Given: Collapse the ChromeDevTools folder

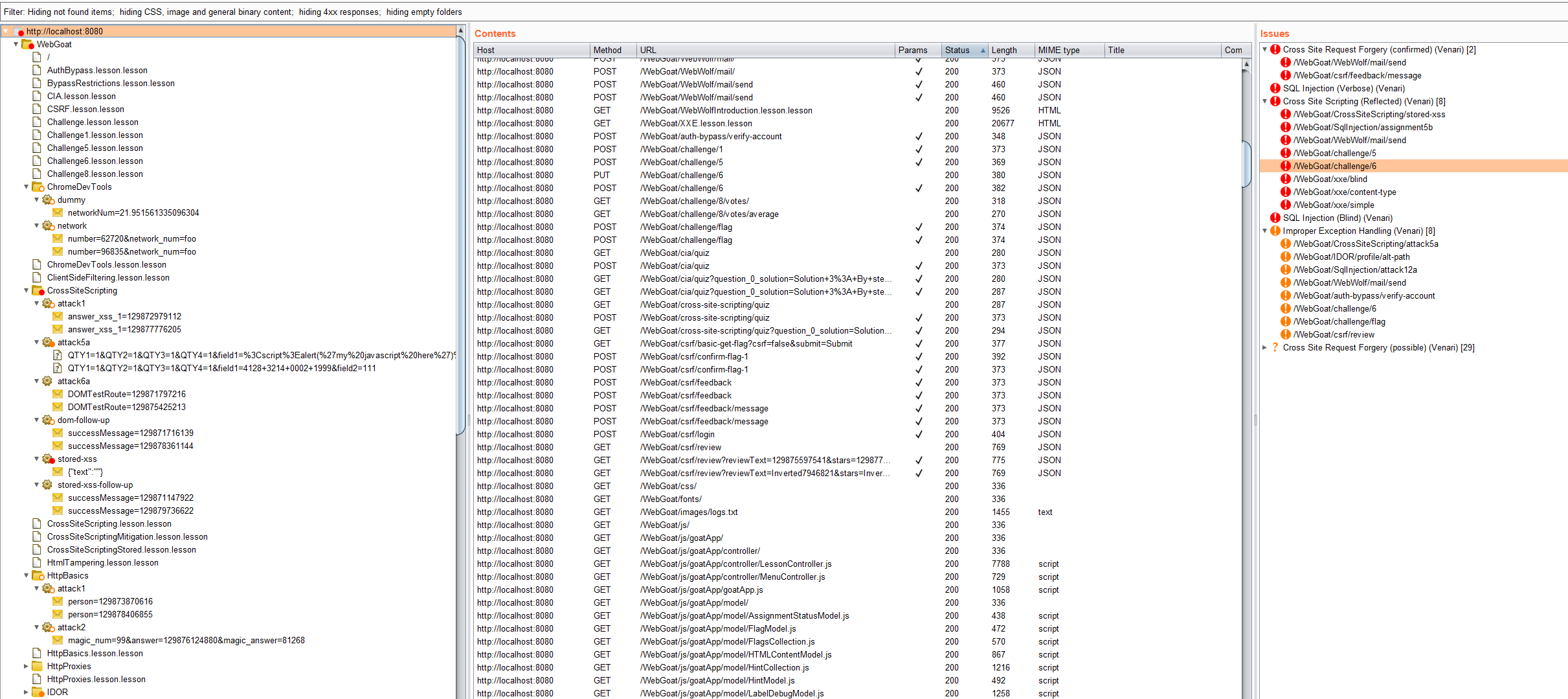Looking at the screenshot, I should [x=27, y=187].
